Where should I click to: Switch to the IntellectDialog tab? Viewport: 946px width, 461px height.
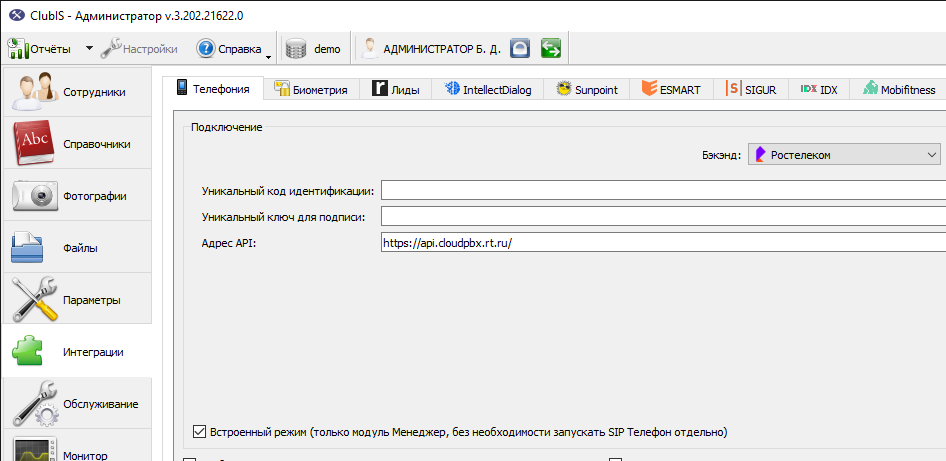point(487,90)
